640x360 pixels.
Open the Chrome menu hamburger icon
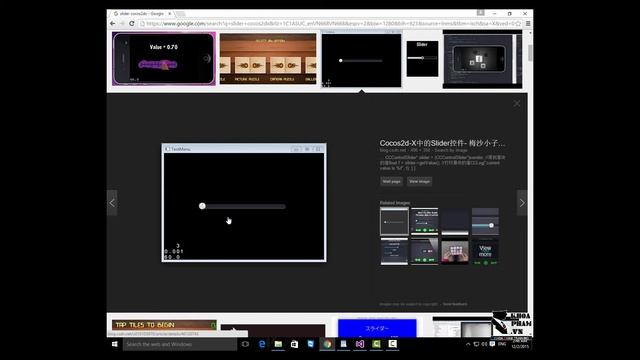[528, 24]
